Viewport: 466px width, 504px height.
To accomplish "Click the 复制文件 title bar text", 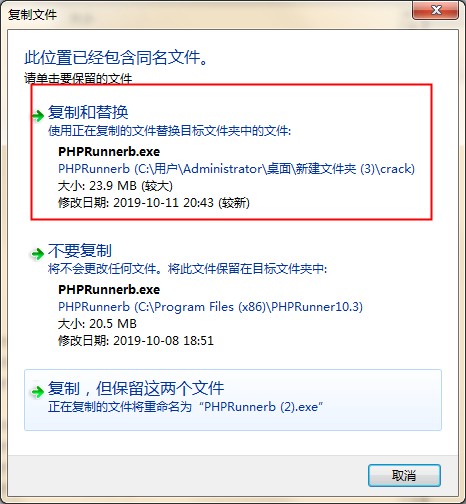I will (32, 14).
